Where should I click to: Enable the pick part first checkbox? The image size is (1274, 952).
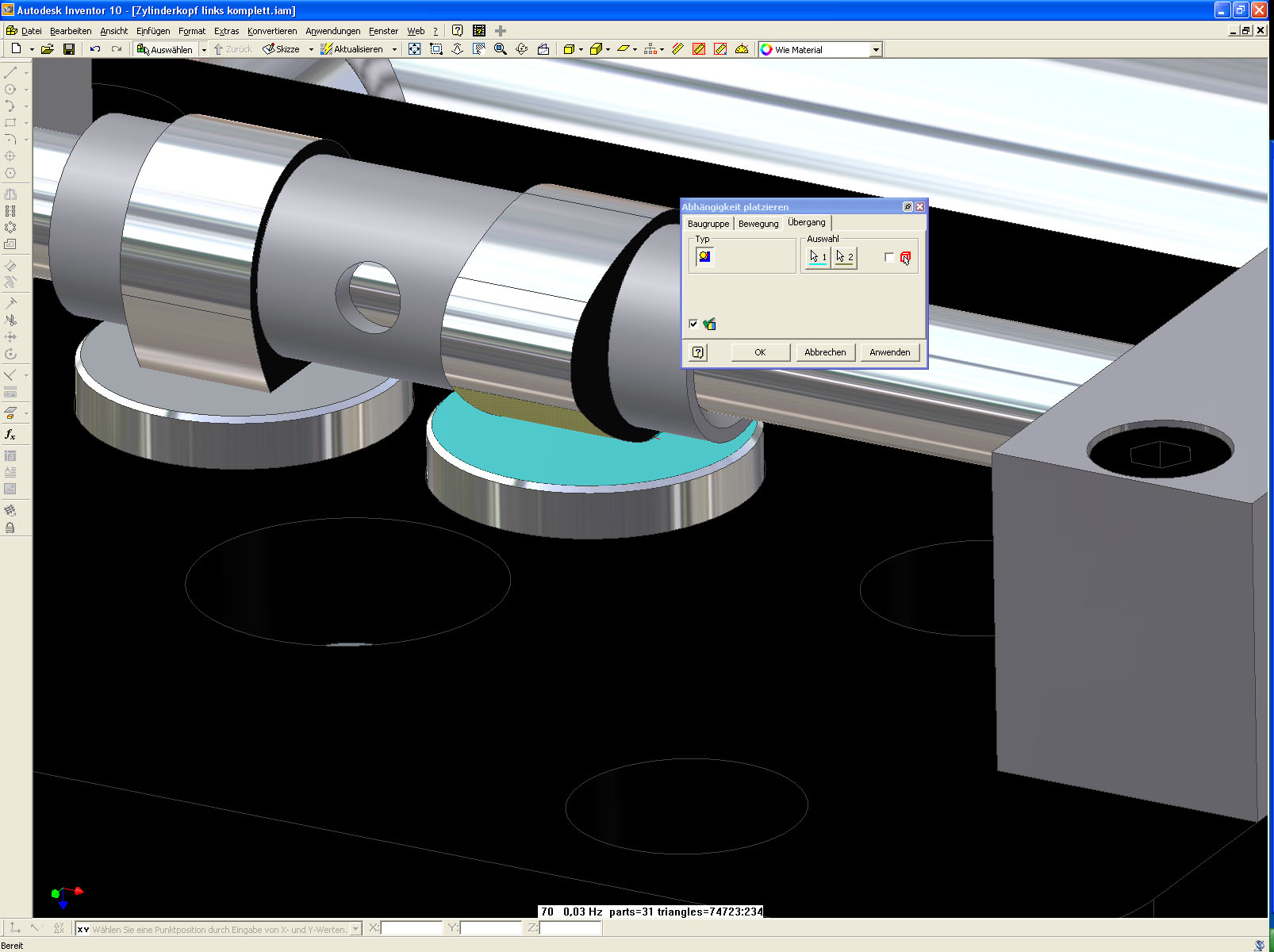tap(889, 257)
